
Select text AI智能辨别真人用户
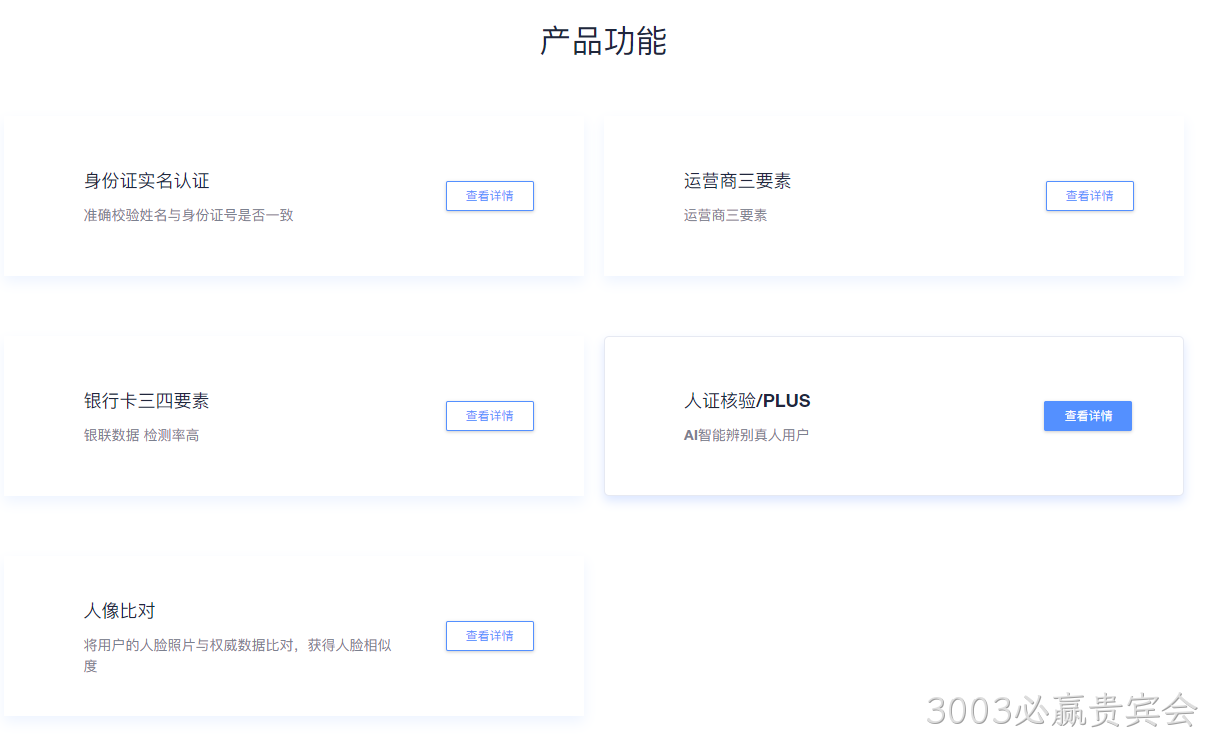[746, 435]
